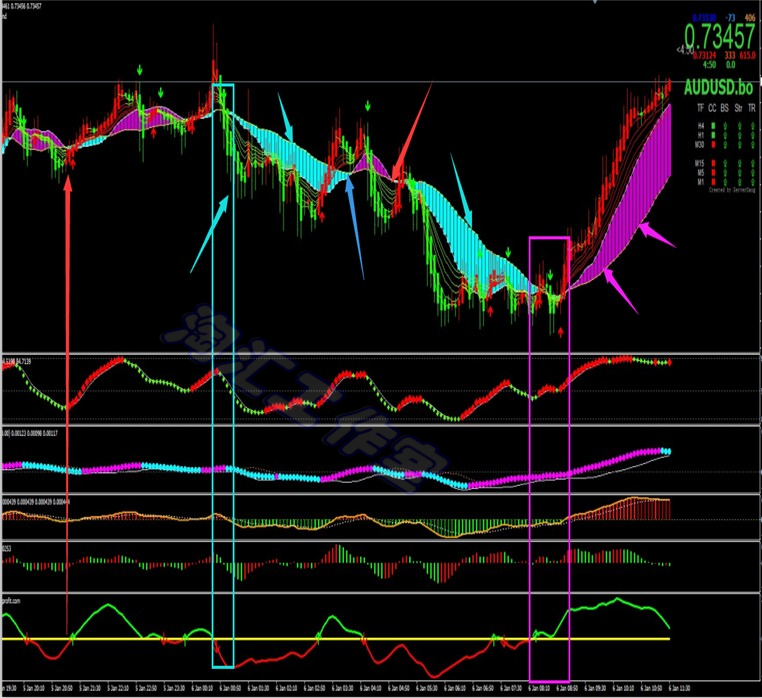Click the M30 row TR up arrow
This screenshot has height=698, width=762.
[x=753, y=145]
